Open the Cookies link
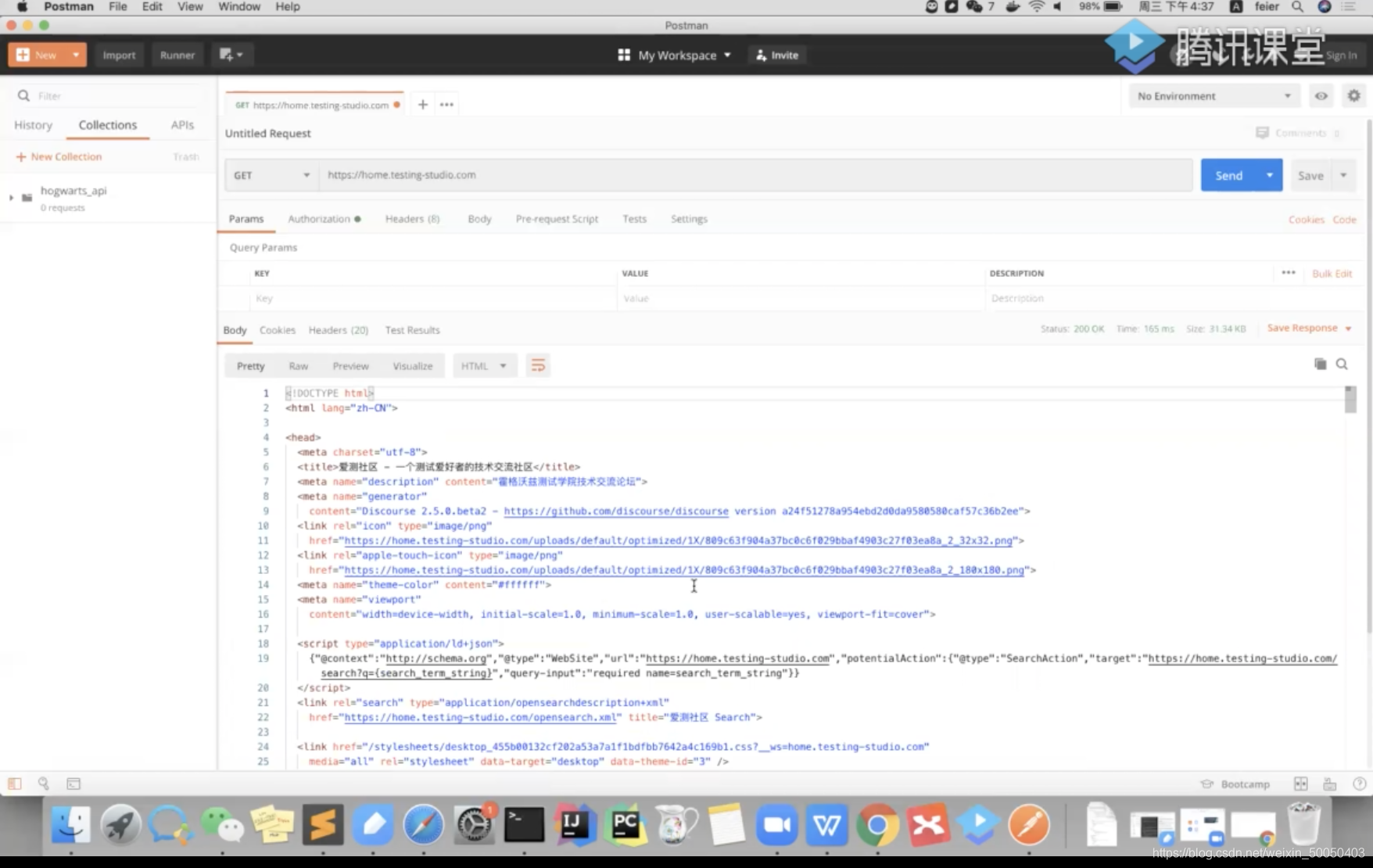 click(x=1306, y=220)
